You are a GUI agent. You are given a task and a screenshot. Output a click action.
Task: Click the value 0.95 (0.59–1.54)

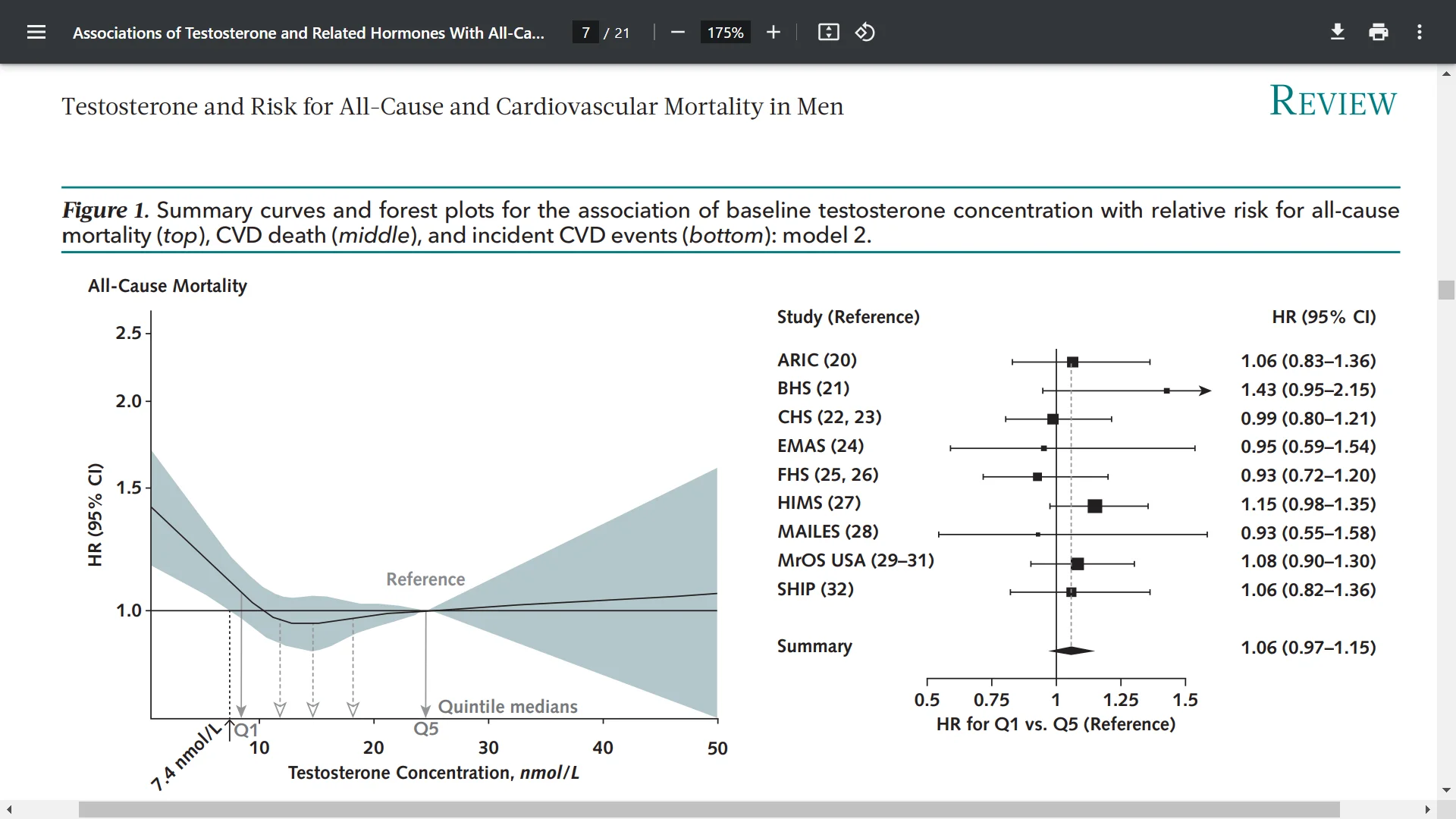[1308, 447]
